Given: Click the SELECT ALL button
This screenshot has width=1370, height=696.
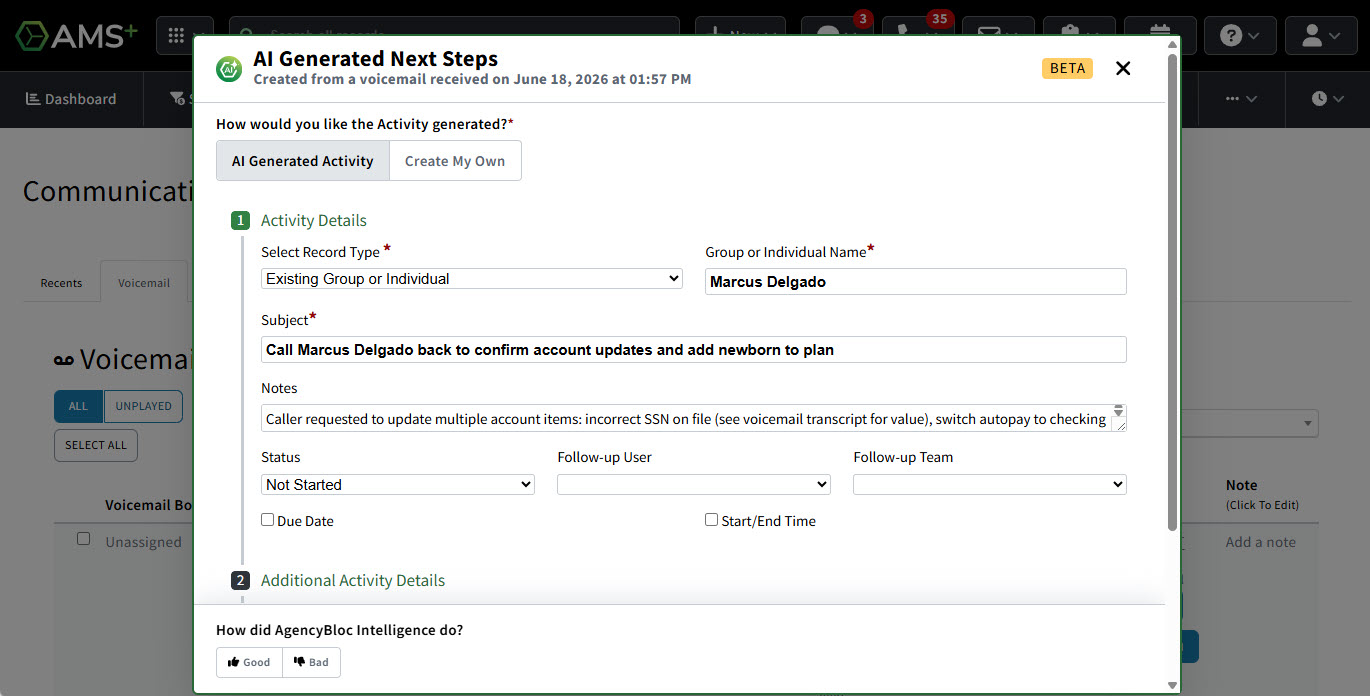Looking at the screenshot, I should (x=96, y=445).
